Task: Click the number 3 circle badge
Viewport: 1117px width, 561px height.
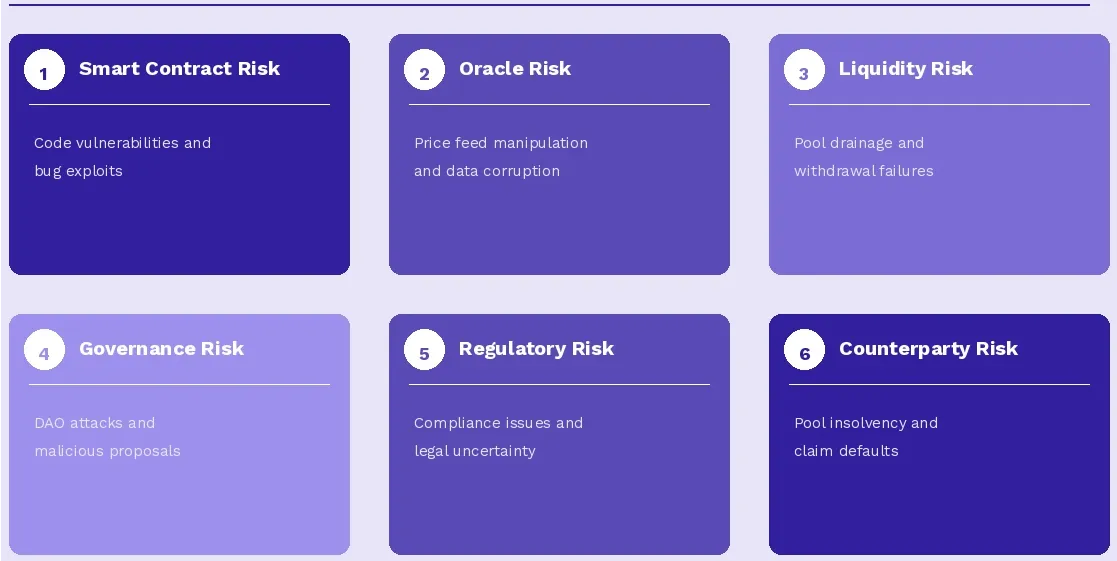Action: [804, 70]
